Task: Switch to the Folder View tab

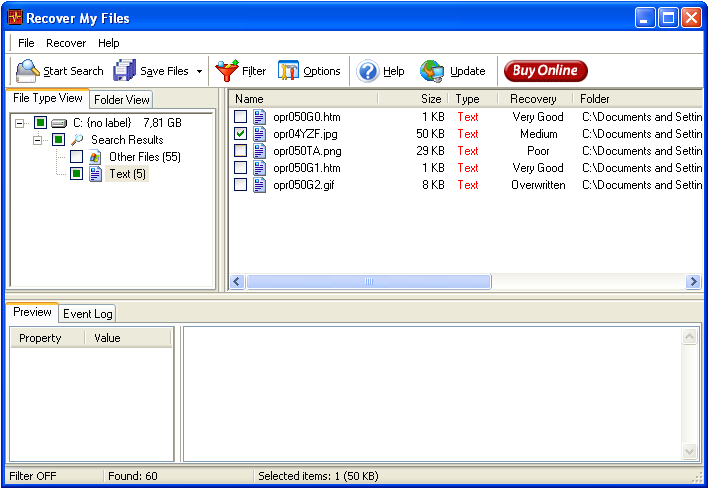Action: tap(121, 100)
